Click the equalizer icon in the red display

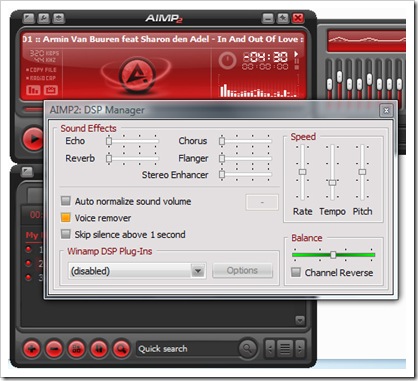coord(33,90)
